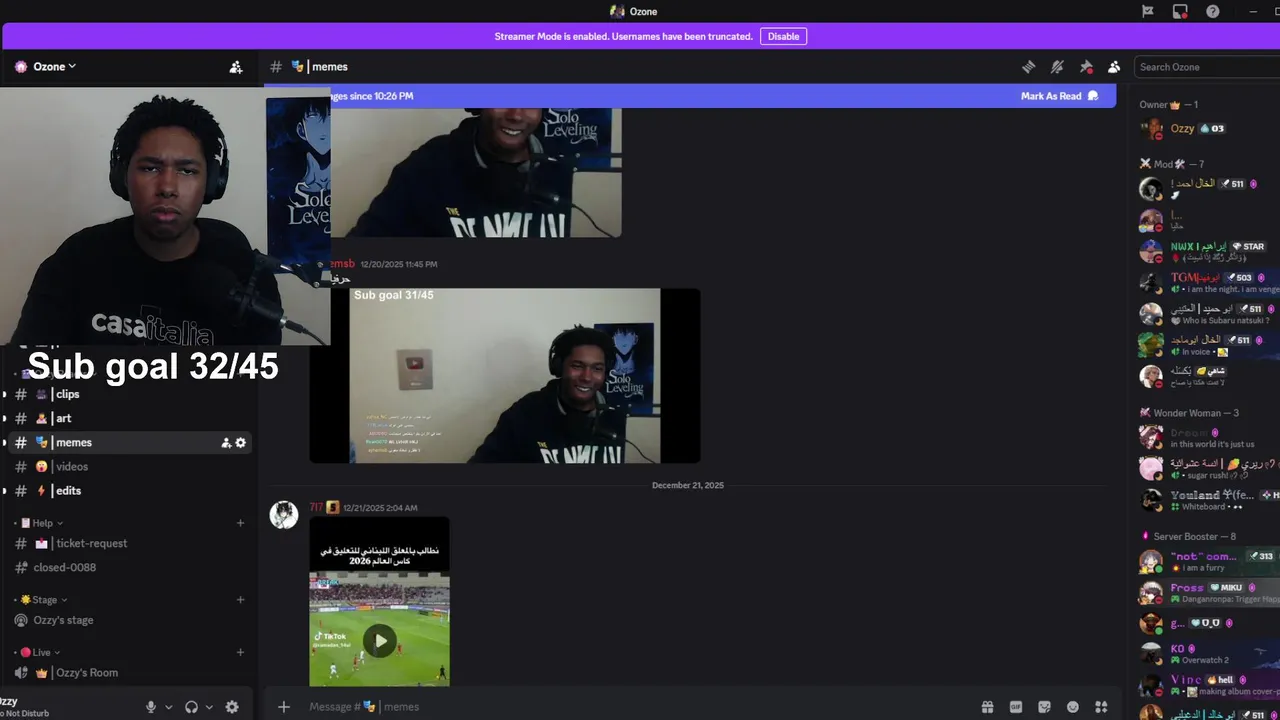Open the edits channel

click(x=130, y=490)
